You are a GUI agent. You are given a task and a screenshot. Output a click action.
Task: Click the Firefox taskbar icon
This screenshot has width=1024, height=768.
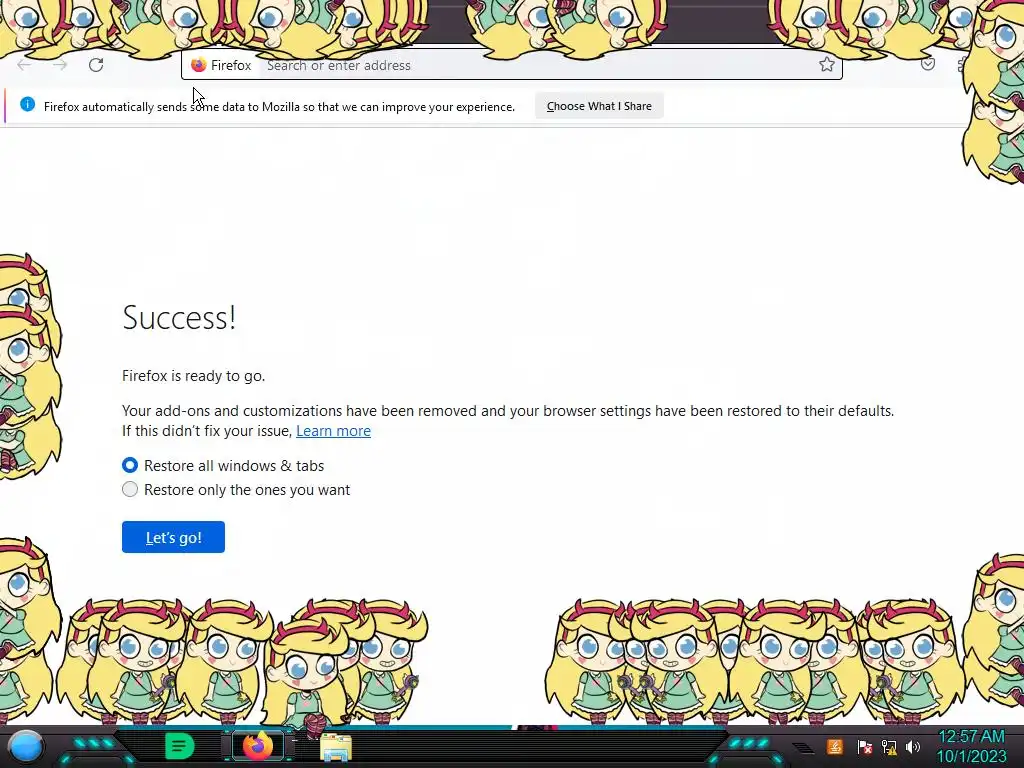click(x=257, y=746)
